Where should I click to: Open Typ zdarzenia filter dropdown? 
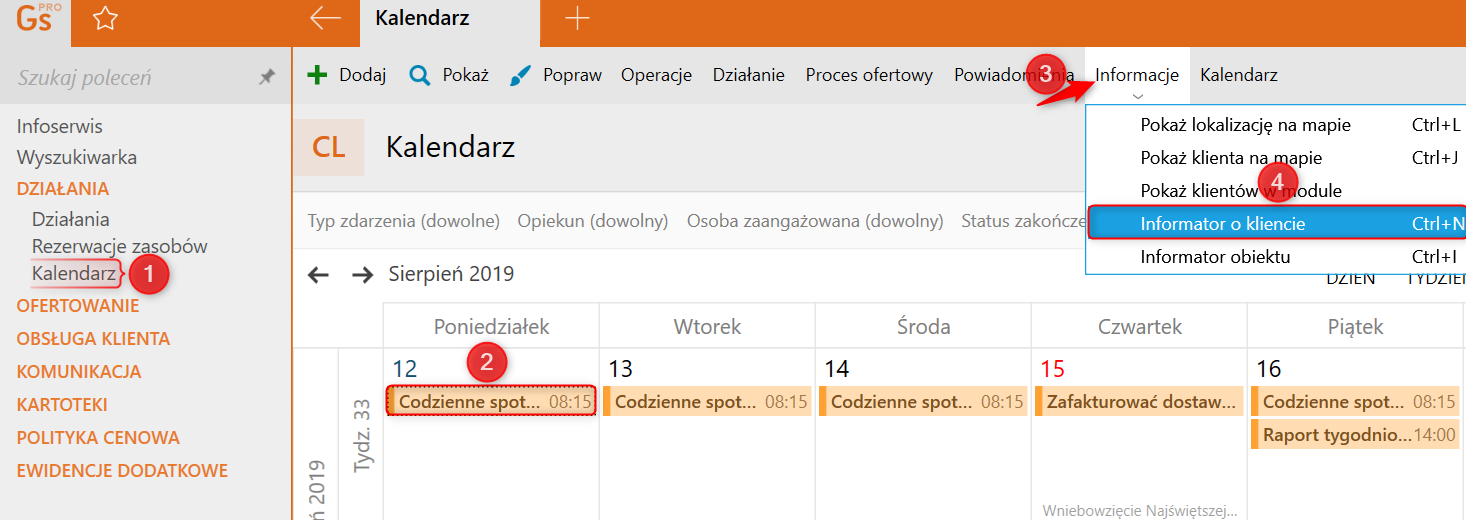(x=403, y=221)
